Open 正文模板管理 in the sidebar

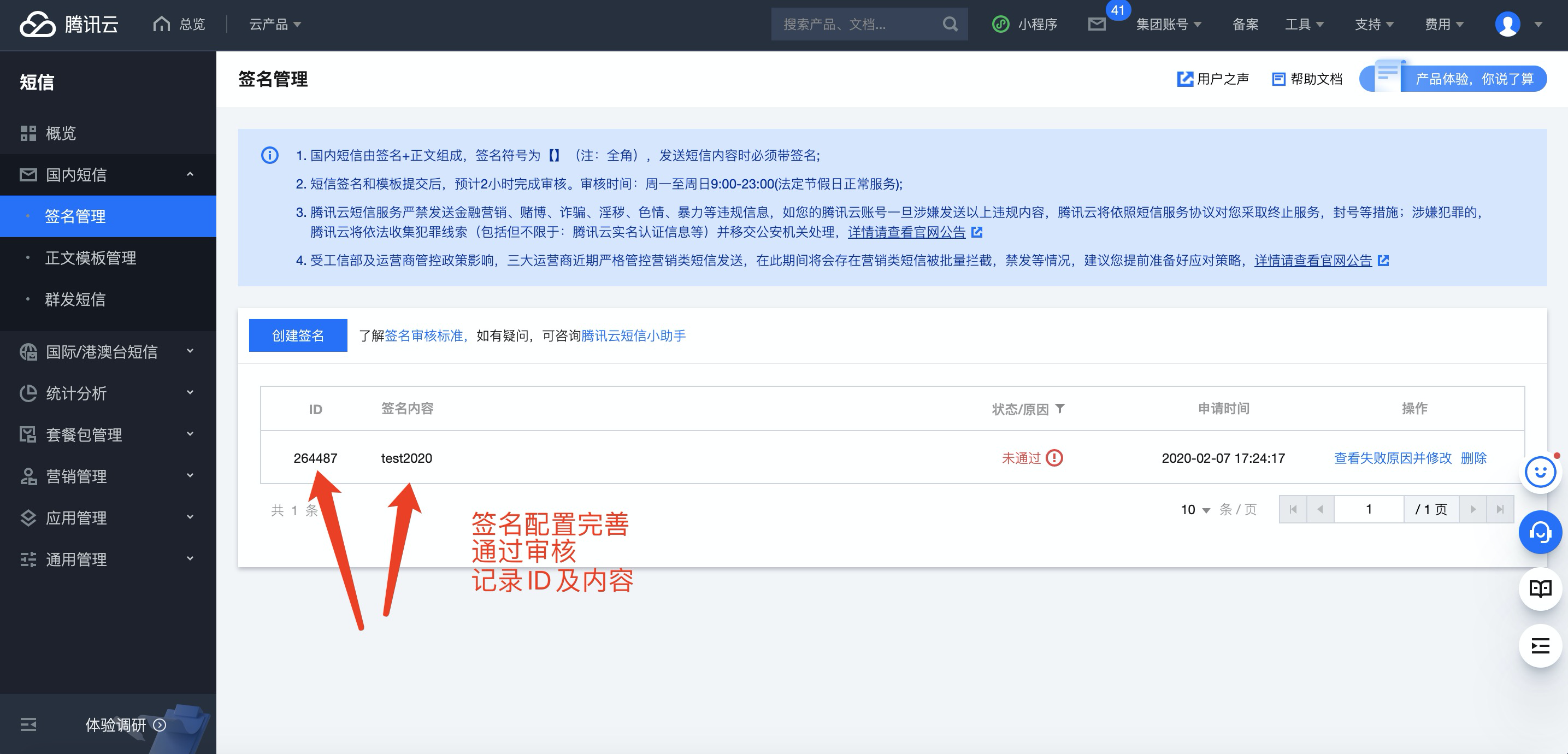coord(108,258)
